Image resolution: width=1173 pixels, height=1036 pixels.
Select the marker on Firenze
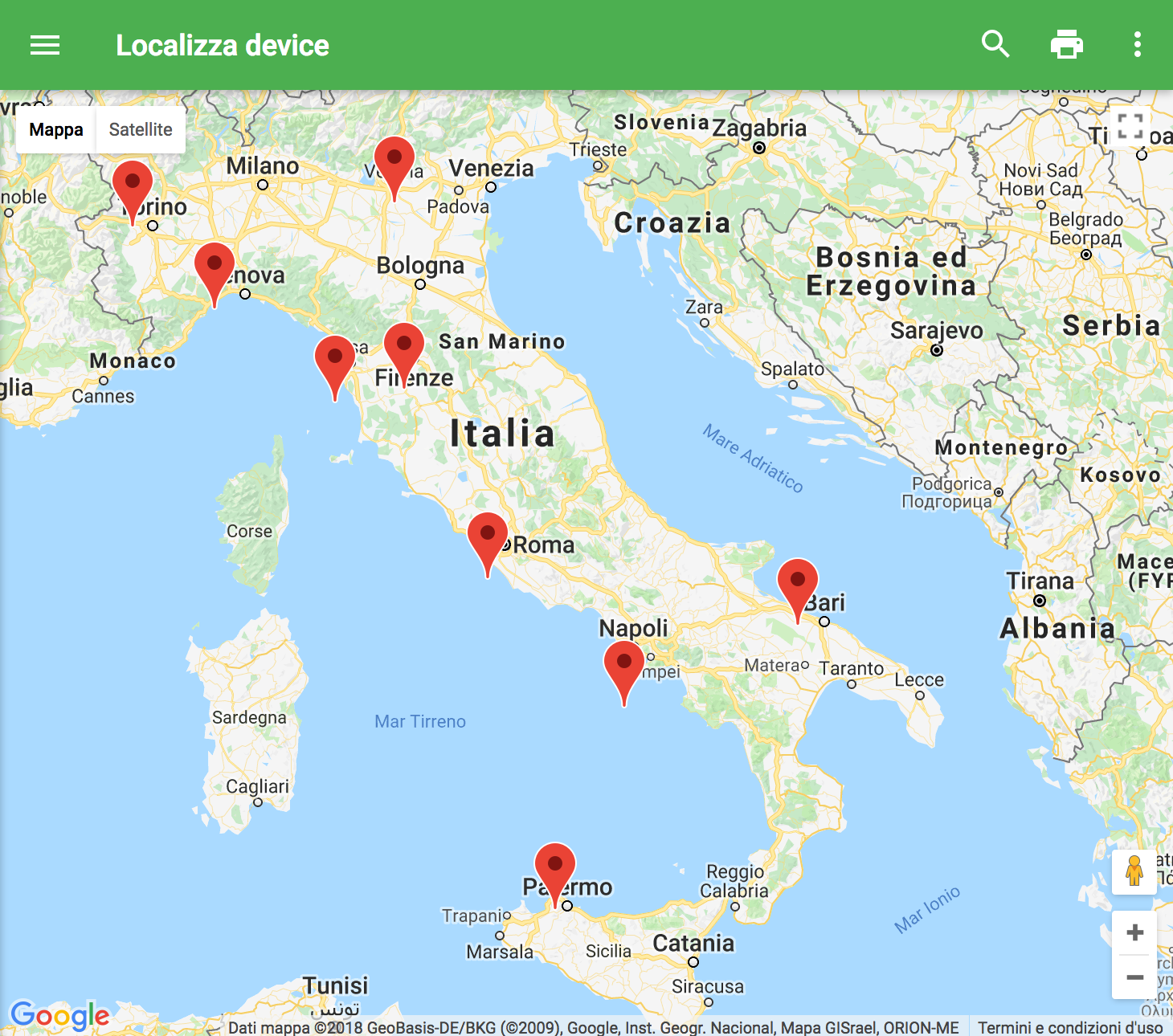(x=404, y=347)
